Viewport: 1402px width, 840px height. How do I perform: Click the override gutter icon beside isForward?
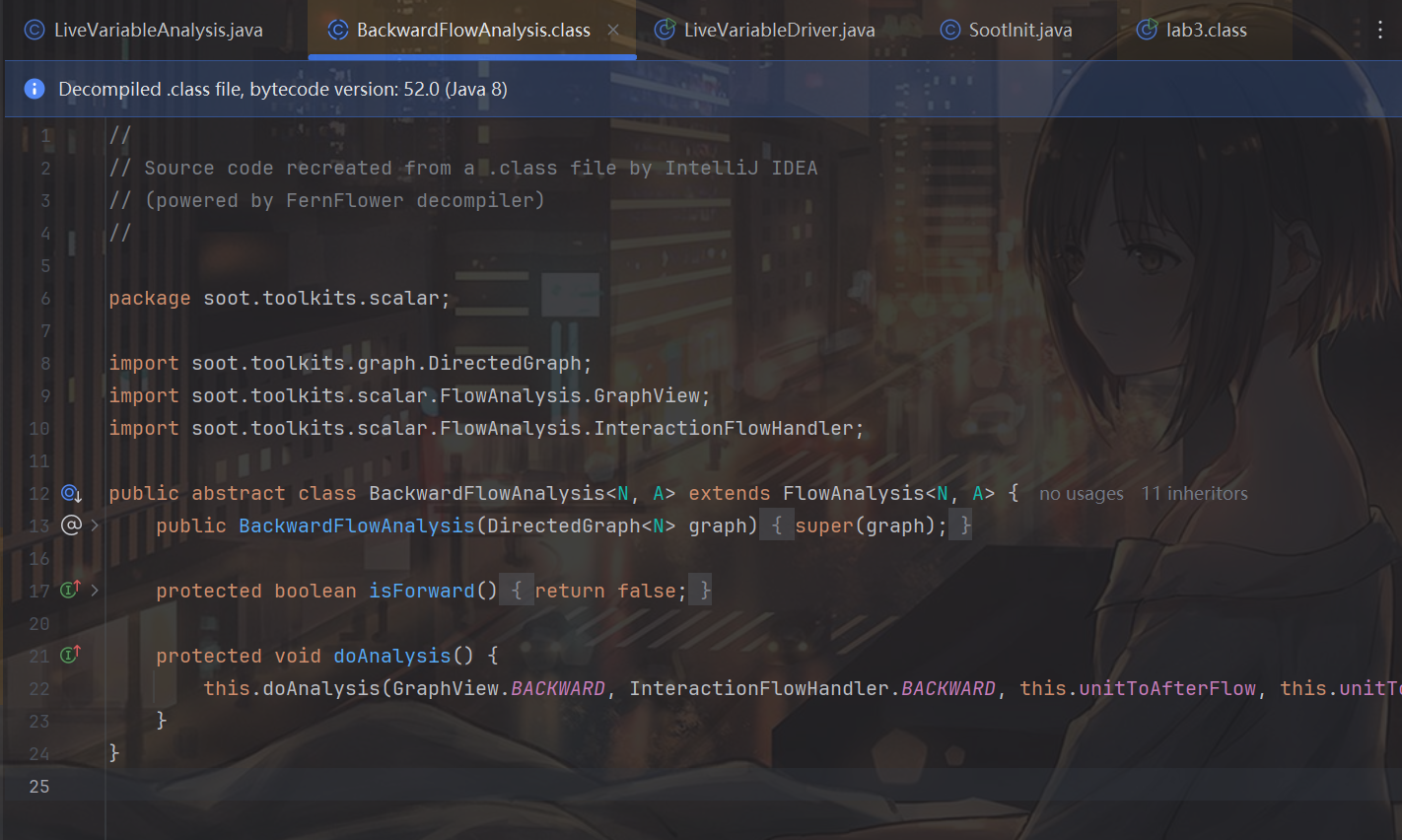pyautogui.click(x=70, y=590)
